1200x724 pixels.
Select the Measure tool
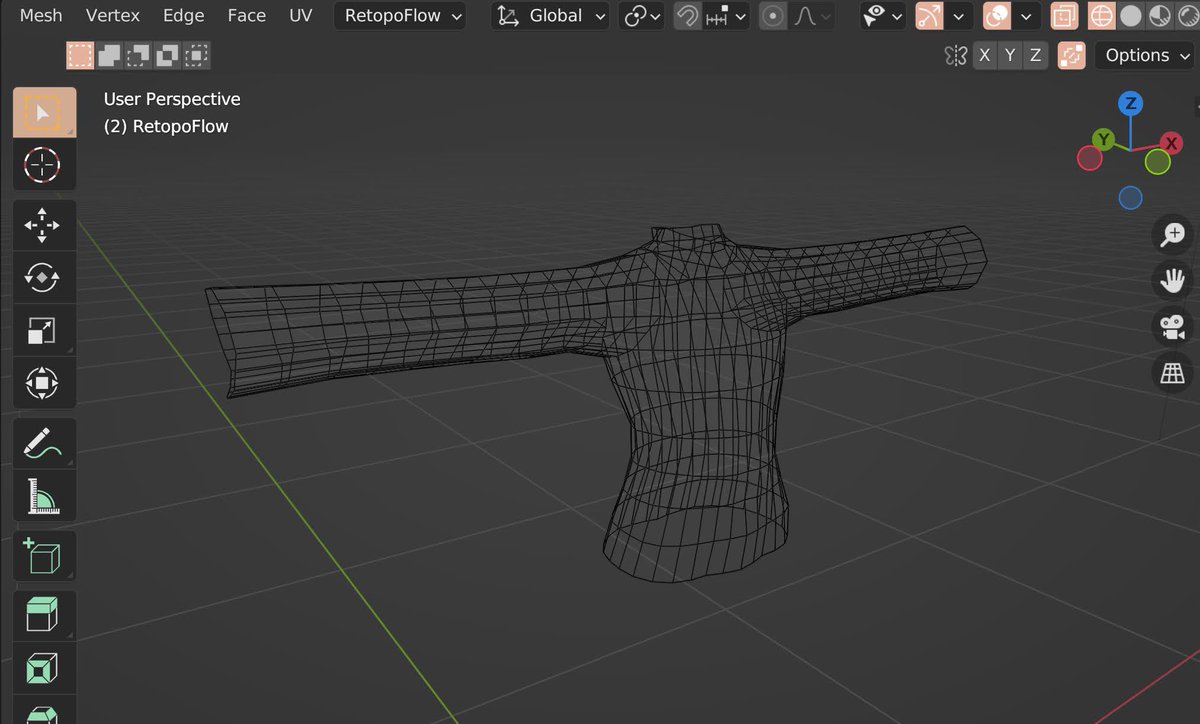point(44,496)
